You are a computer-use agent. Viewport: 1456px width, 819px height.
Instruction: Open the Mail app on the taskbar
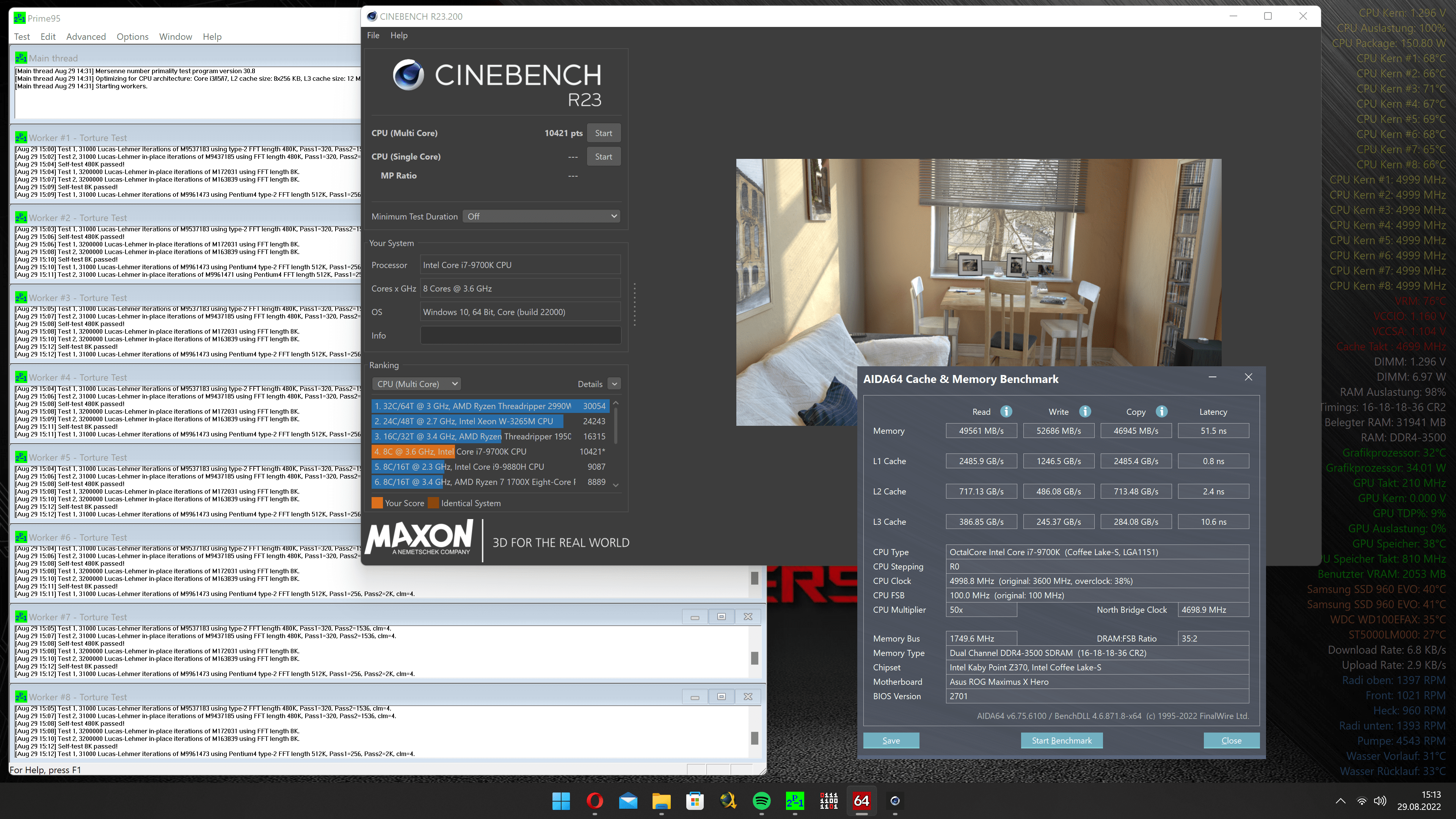click(628, 801)
